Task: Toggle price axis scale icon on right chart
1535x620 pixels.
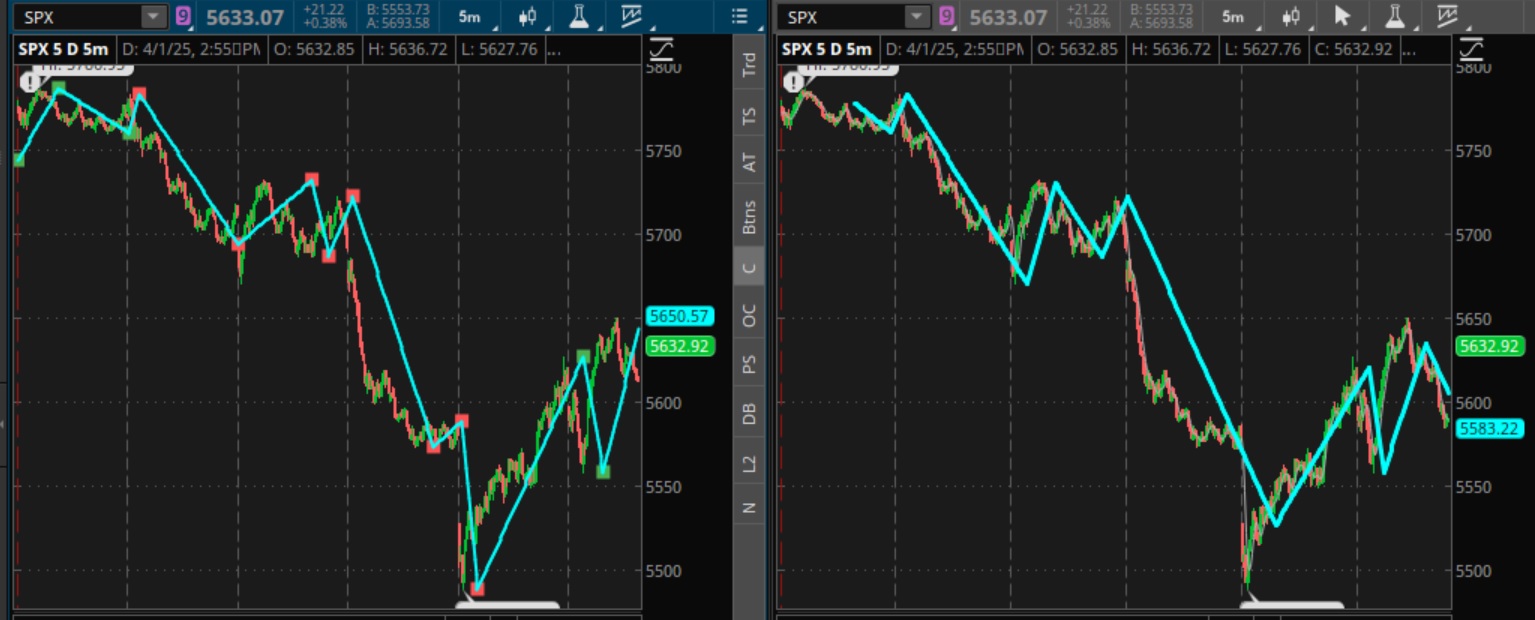Action: (x=1473, y=49)
